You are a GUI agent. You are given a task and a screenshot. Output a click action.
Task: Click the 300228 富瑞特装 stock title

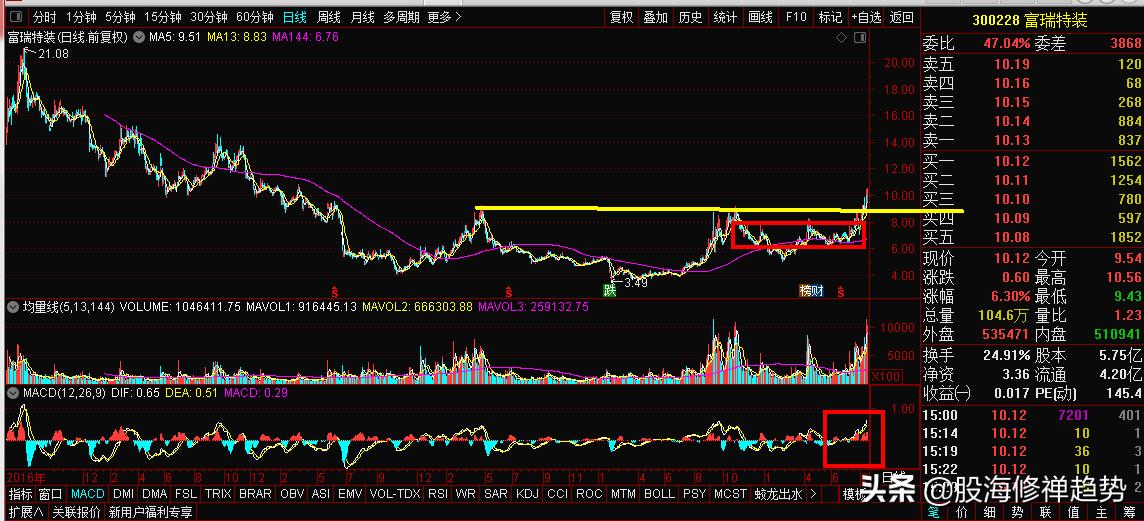[x=1029, y=20]
